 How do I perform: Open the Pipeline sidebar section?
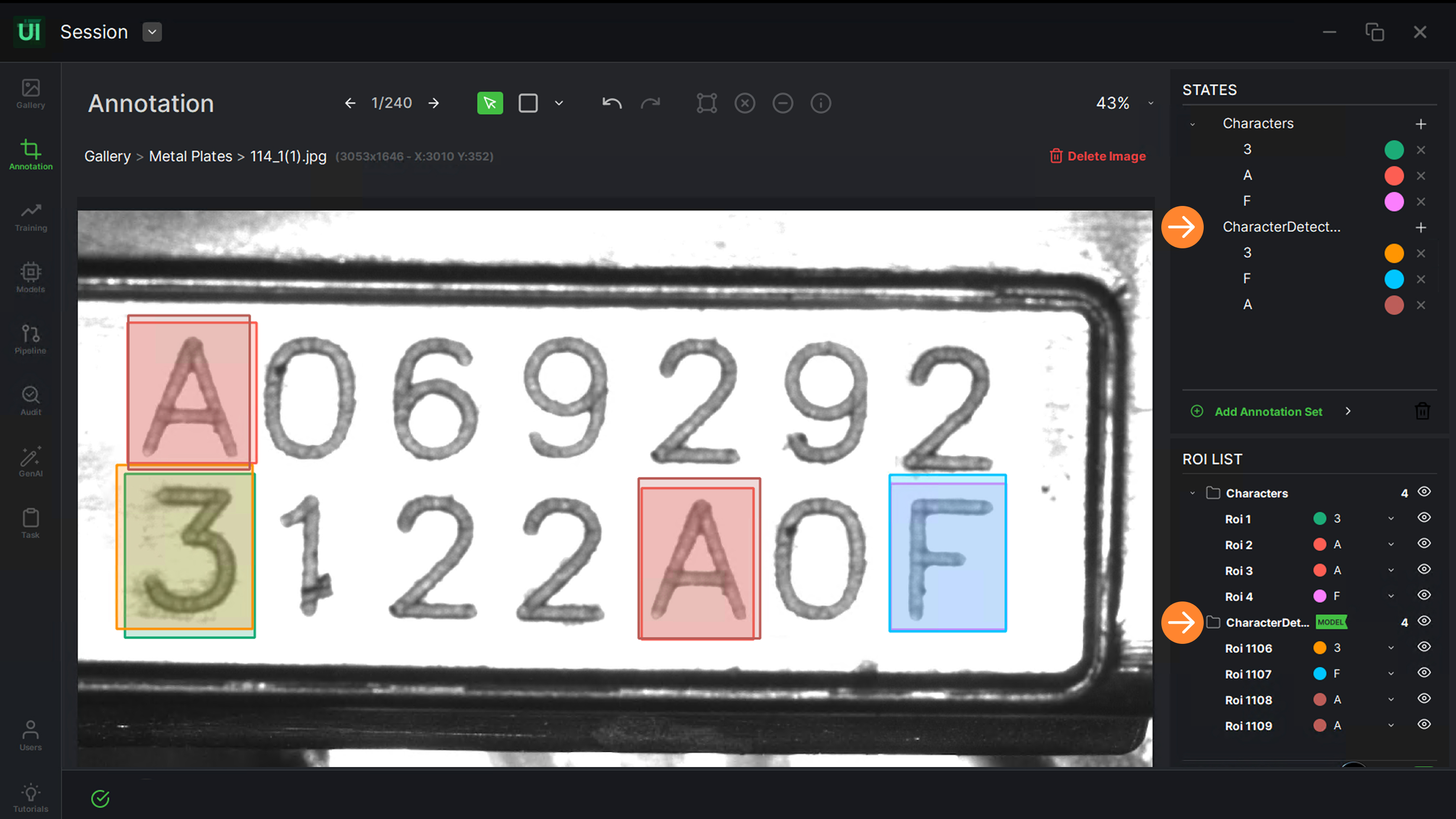(30, 340)
